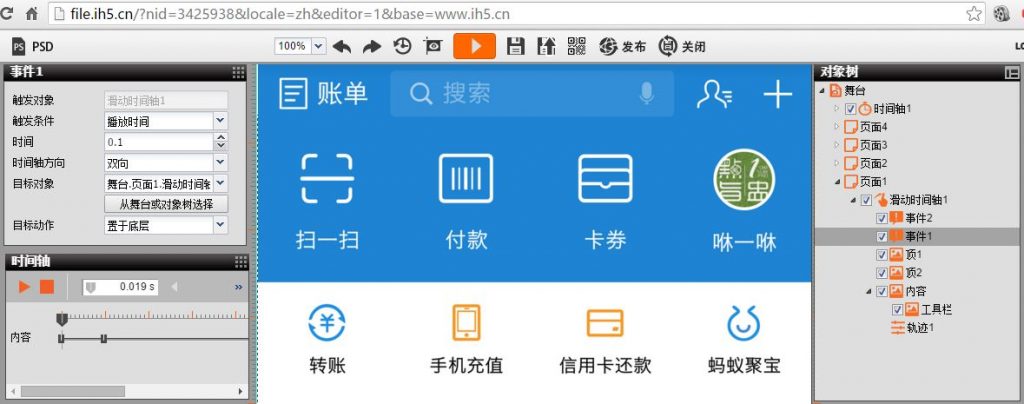This screenshot has width=1024, height=404.
Task: Expand the 页面3 node
Action: pyautogui.click(x=836, y=144)
